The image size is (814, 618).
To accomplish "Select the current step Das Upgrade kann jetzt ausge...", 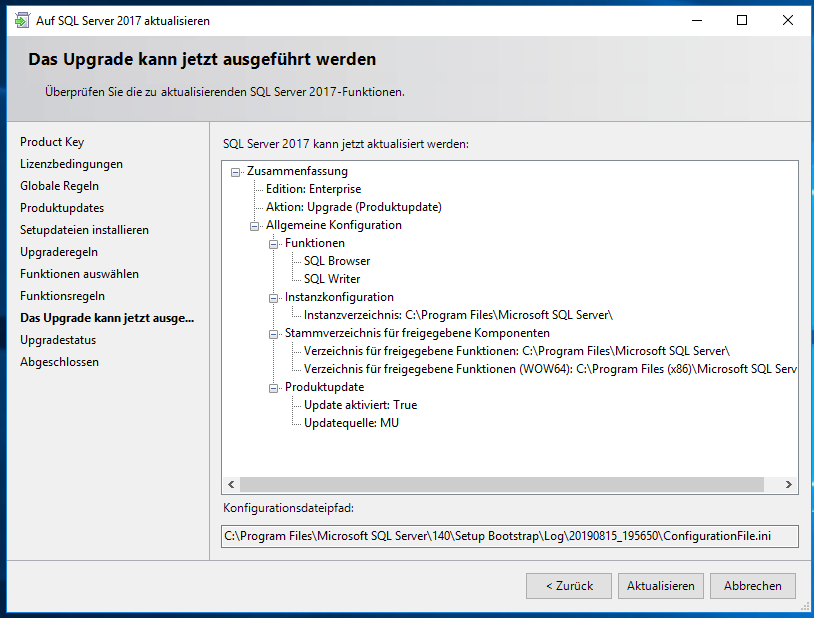I will click(x=107, y=318).
